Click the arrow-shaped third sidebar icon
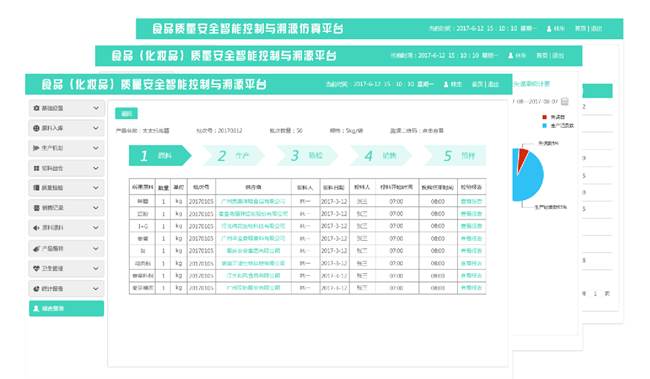The image size is (650, 379). coord(36,148)
